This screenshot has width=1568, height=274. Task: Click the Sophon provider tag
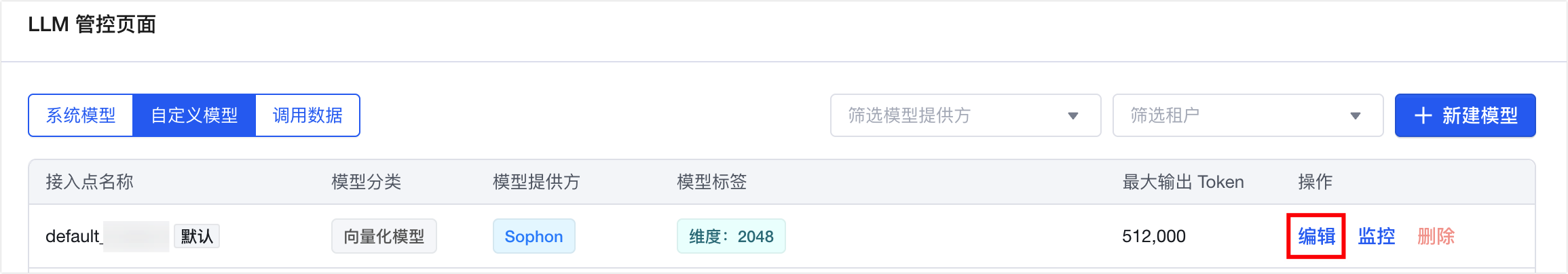tap(534, 236)
